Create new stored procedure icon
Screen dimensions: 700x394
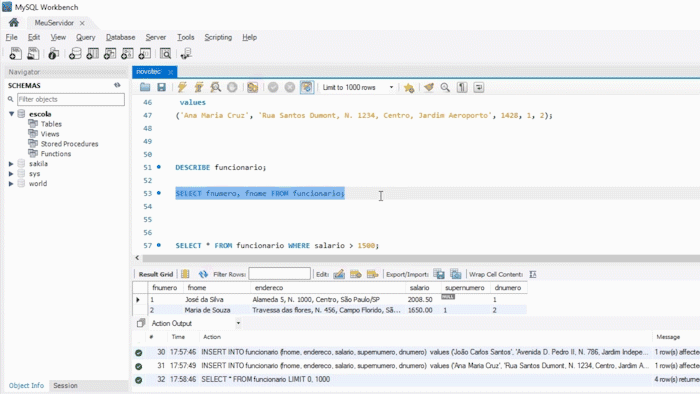click(x=127, y=54)
